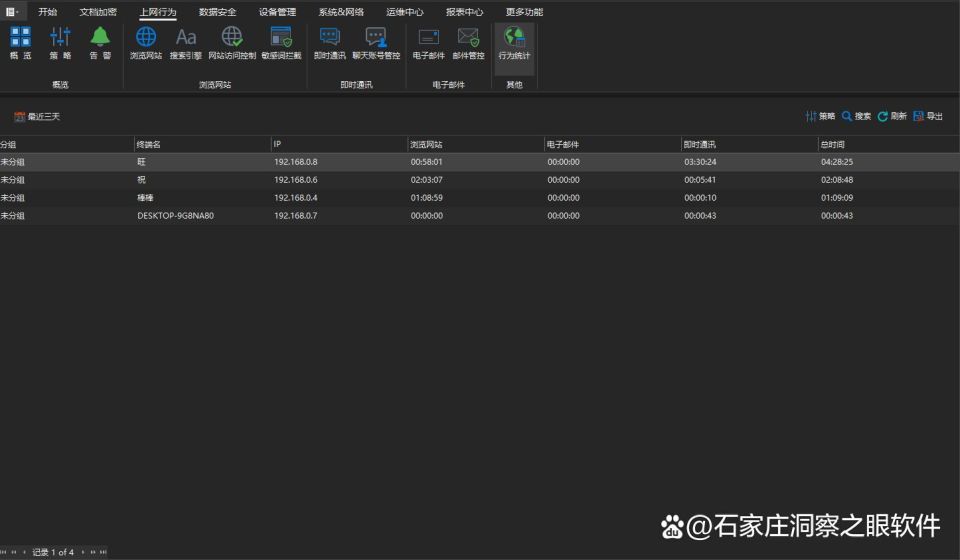Sort by the 电子邮件 column header
Screen dimensions: 960x560
(x=613, y=144)
